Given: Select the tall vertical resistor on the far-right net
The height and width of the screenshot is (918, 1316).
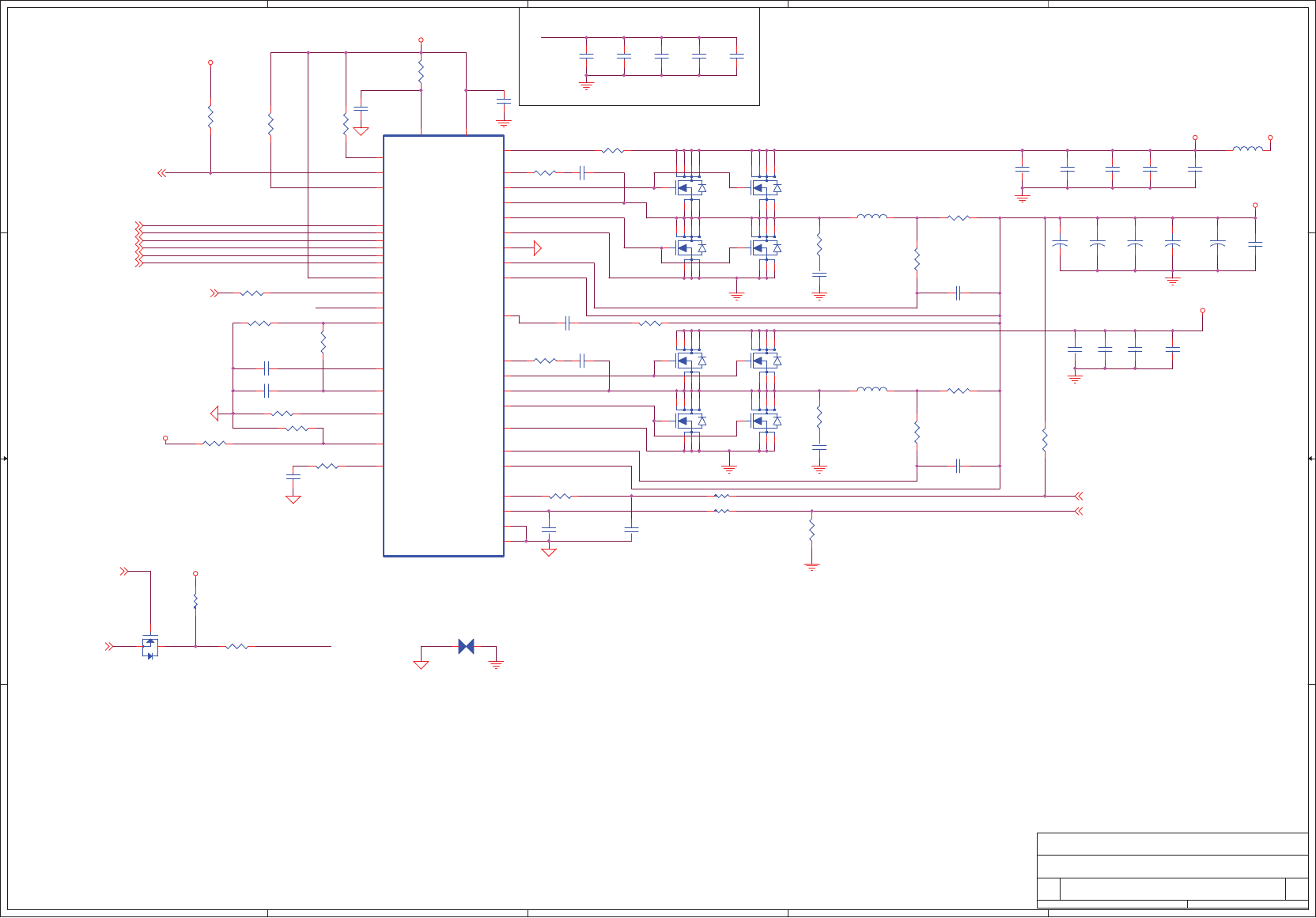Looking at the screenshot, I should coord(1045,440).
